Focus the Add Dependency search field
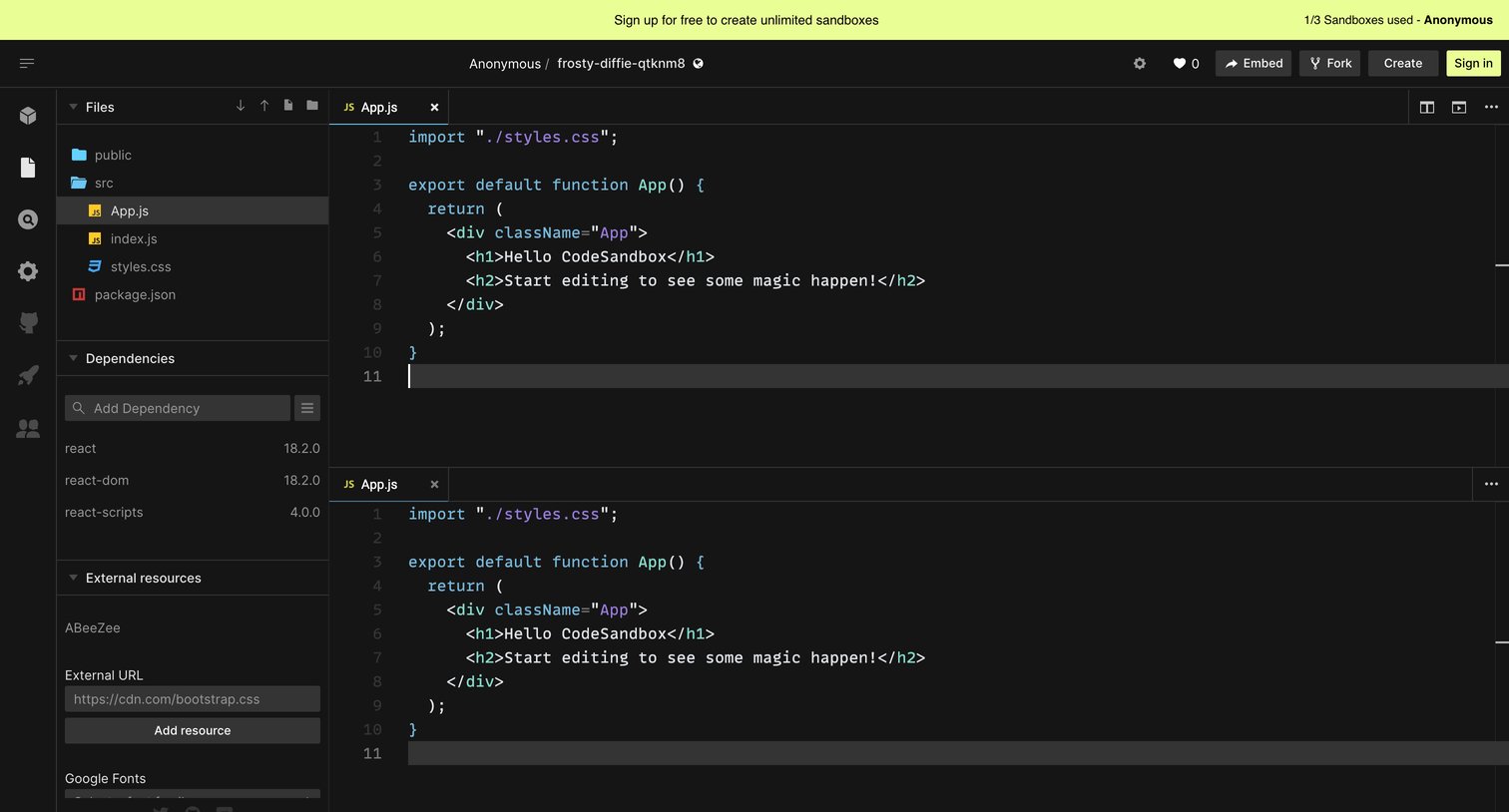1509x812 pixels. (178, 408)
